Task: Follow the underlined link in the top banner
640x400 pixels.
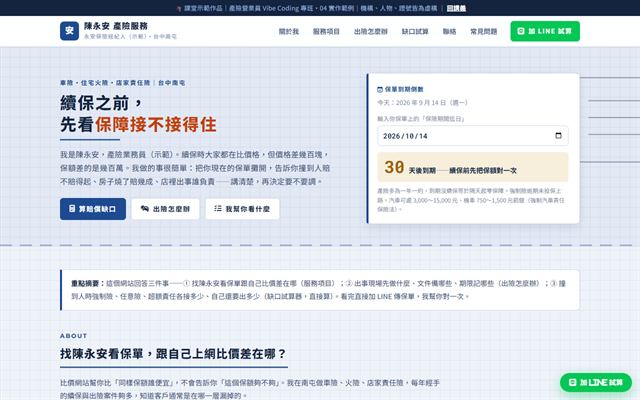Action: (x=456, y=8)
